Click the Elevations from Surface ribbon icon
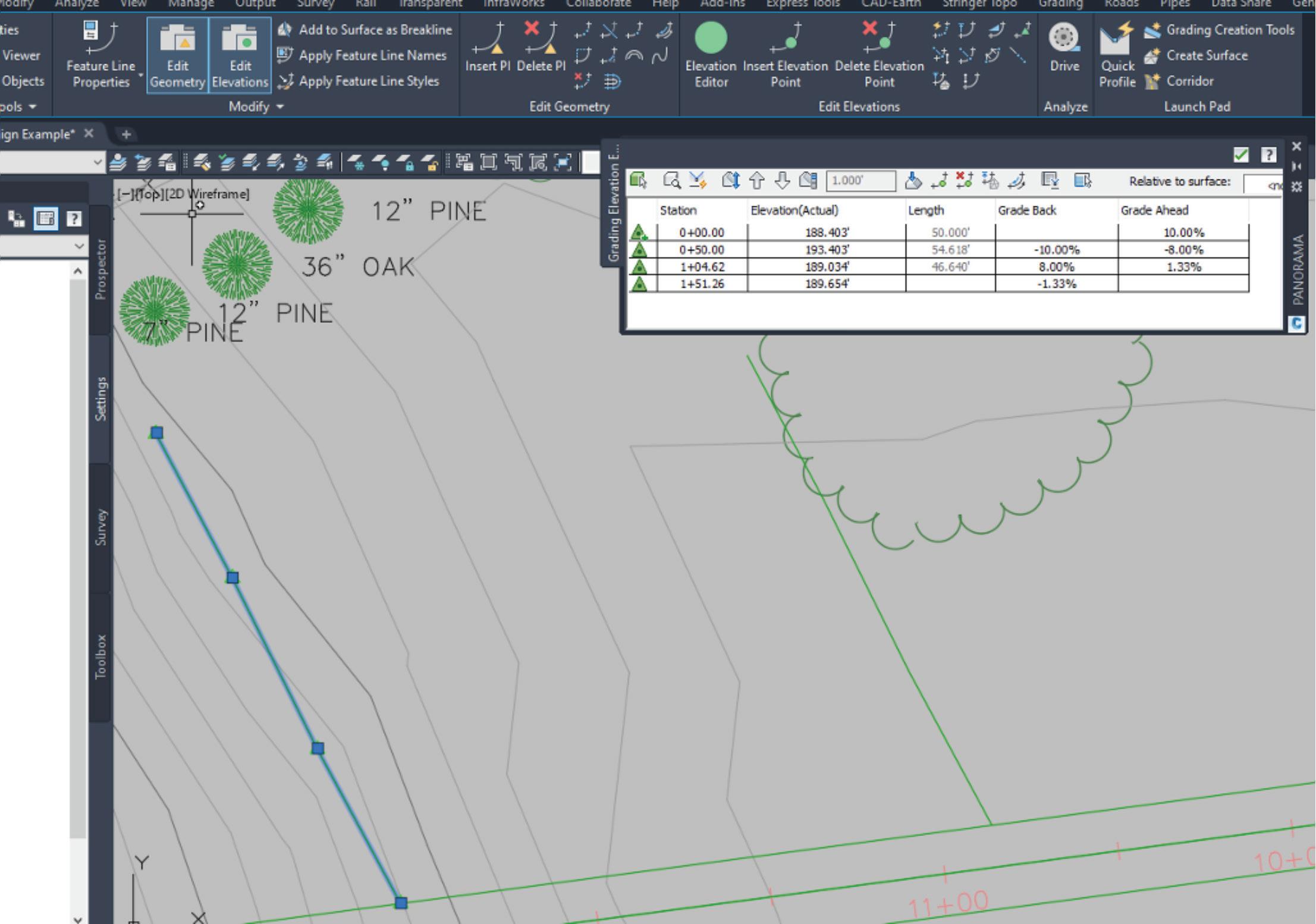This screenshot has height=924, width=1316. tap(941, 81)
